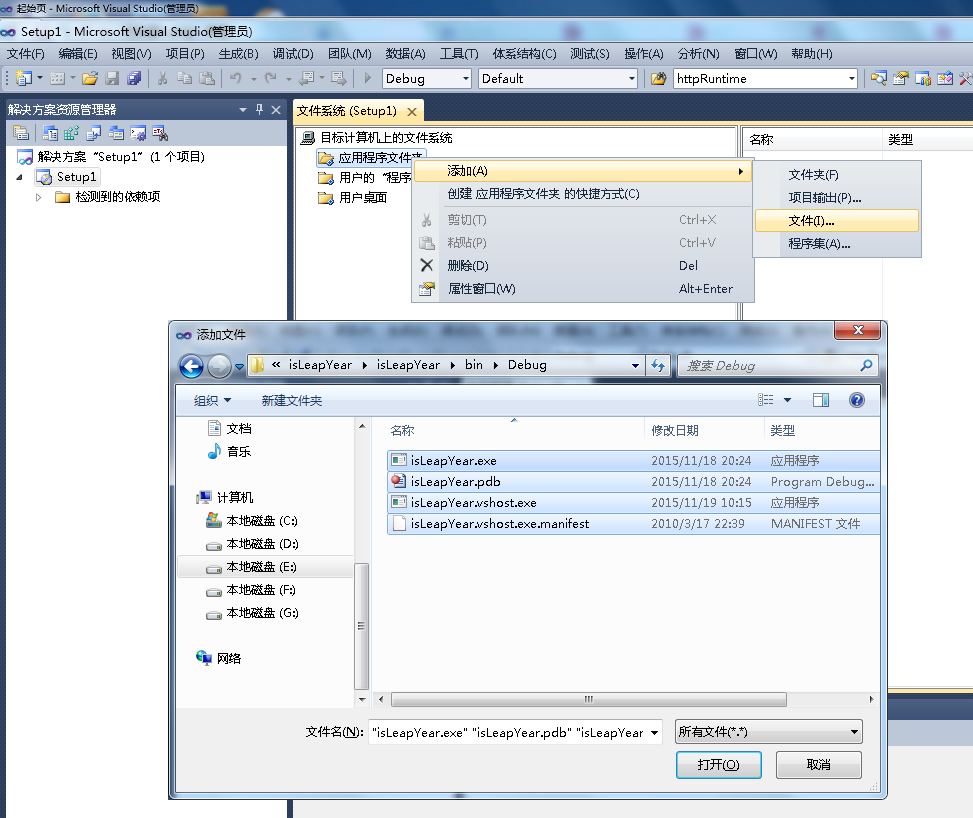Choose File(I)... in the Add submenu
This screenshot has width=973, height=818.
pyautogui.click(x=837, y=220)
